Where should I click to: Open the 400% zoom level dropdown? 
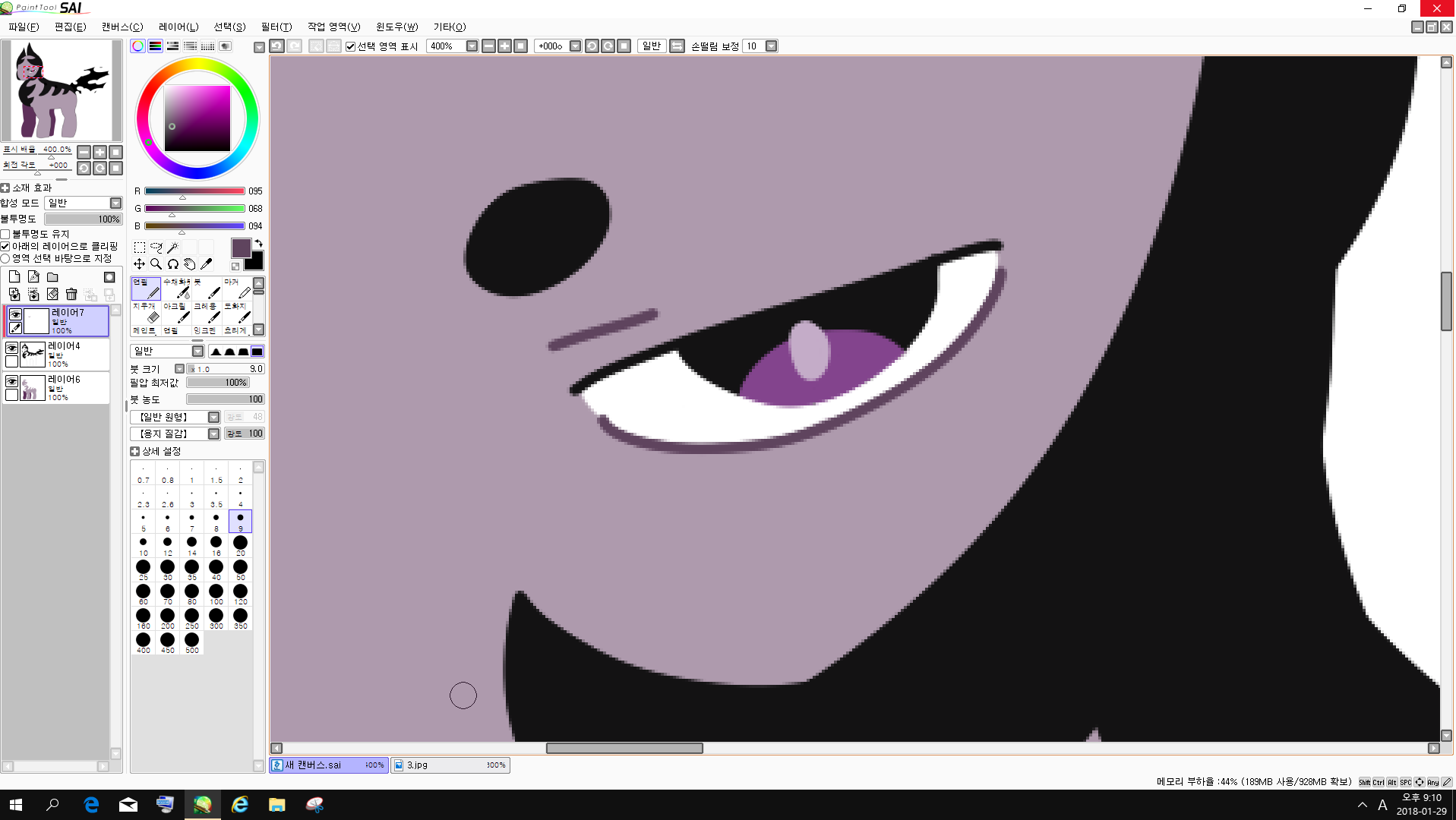471,46
